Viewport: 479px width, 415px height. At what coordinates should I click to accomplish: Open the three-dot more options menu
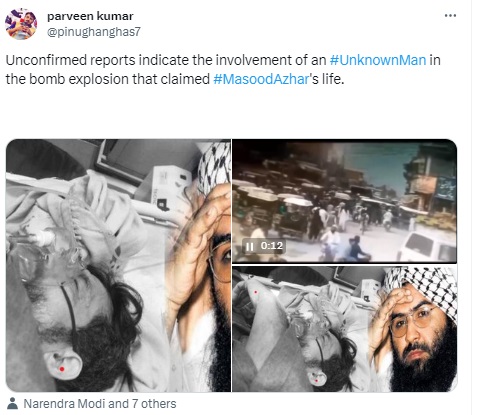tap(450, 16)
